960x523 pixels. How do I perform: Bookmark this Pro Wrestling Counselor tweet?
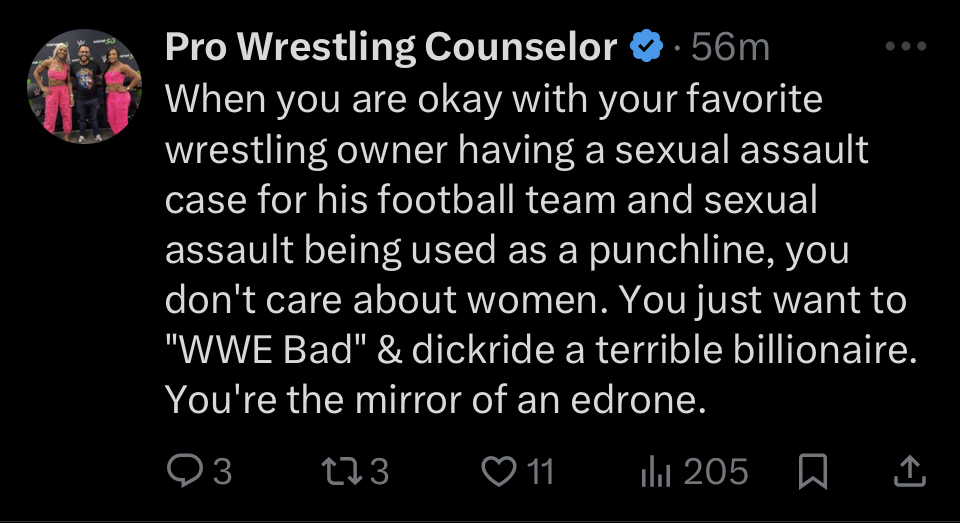814,471
